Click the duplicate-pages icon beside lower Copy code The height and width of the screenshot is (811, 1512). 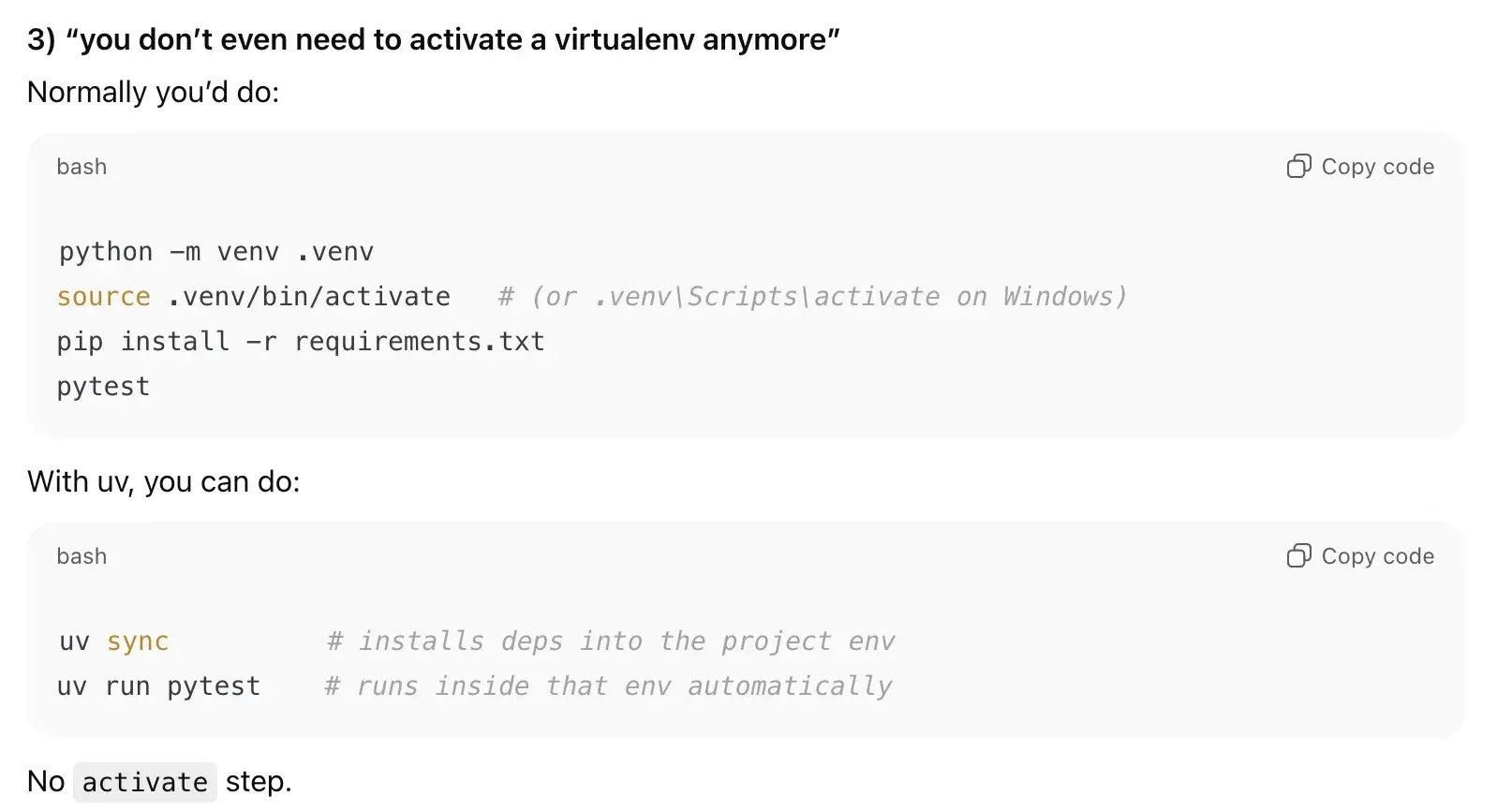click(1297, 555)
